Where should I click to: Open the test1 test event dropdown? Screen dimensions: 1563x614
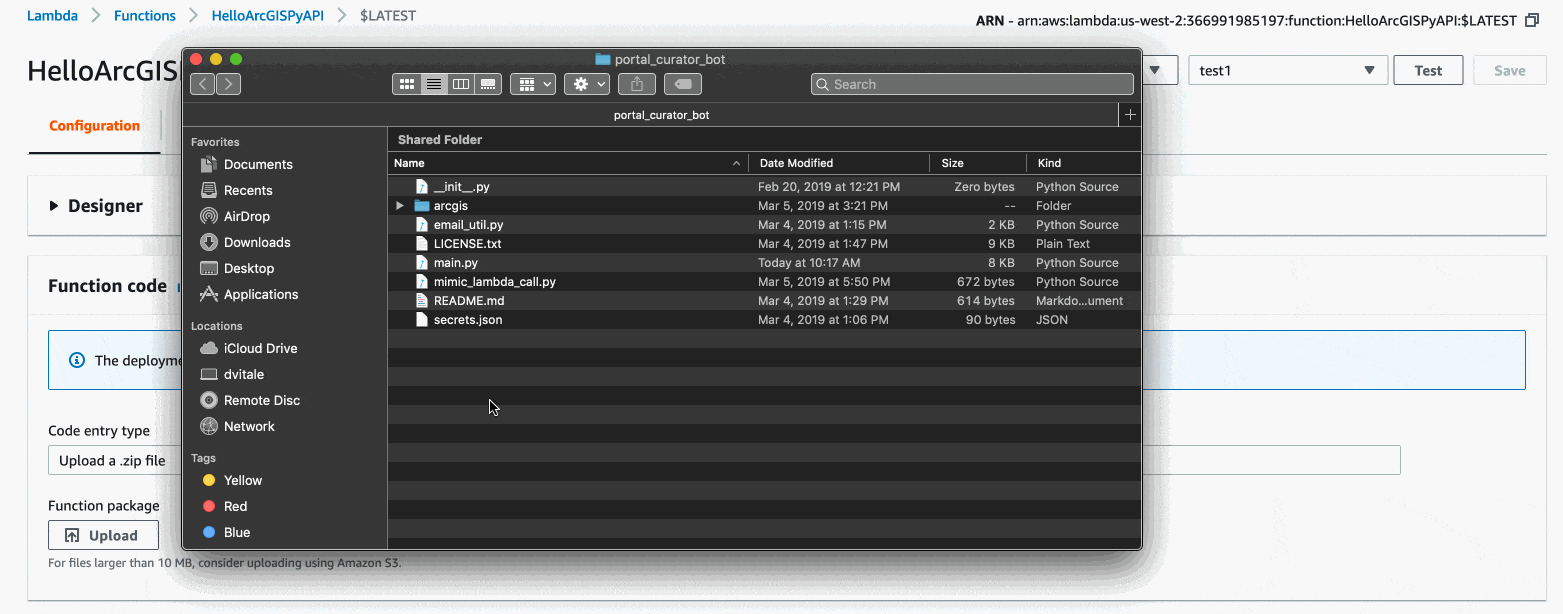pos(1288,70)
